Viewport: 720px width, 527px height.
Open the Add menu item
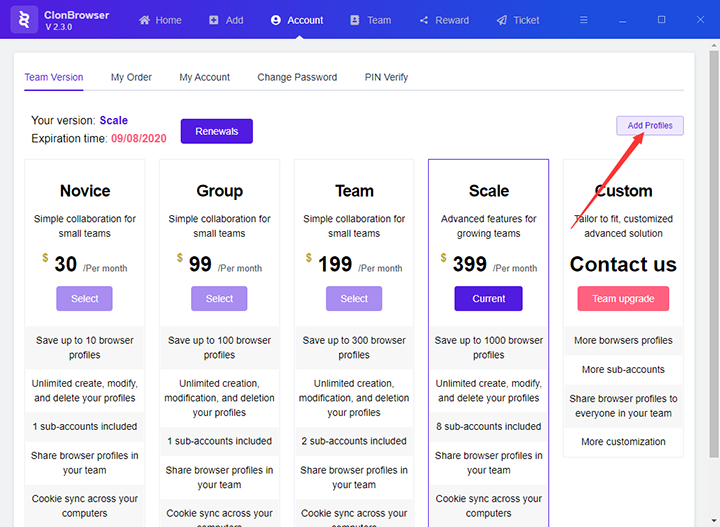point(226,20)
